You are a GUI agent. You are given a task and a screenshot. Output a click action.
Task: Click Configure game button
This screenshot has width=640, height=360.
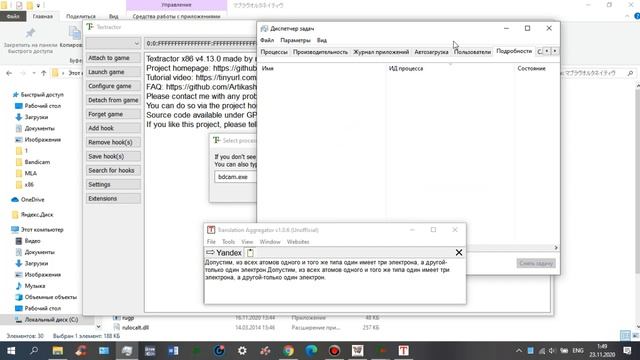pyautogui.click(x=113, y=86)
